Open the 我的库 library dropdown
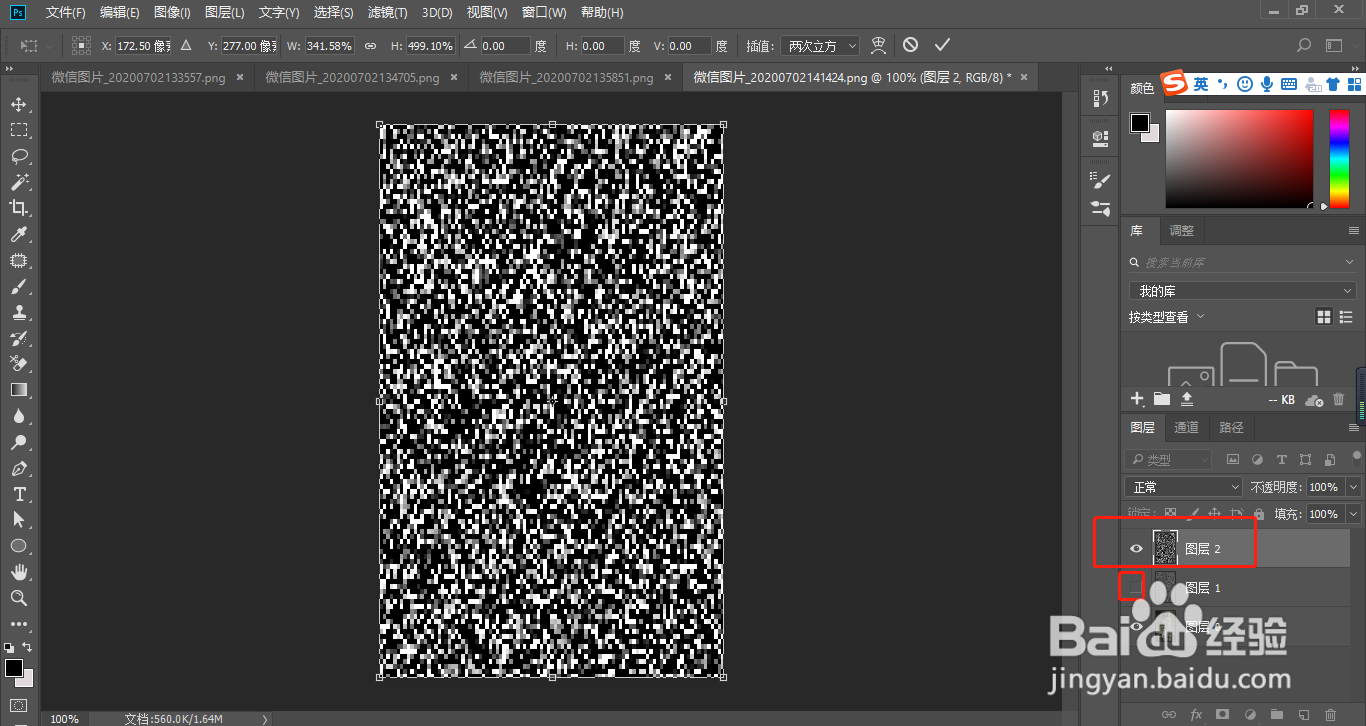The width and height of the screenshot is (1366, 726). coord(1242,291)
